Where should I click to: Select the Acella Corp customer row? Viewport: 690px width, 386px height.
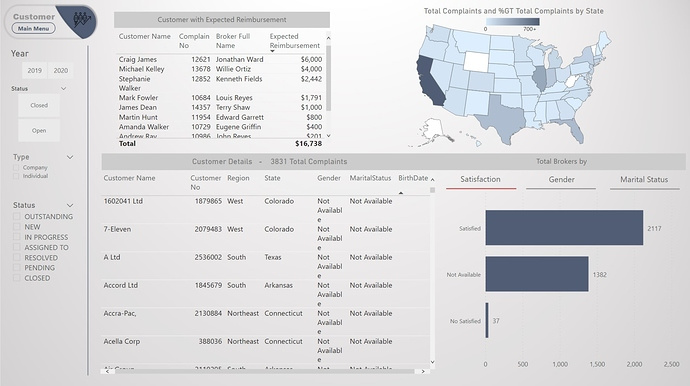[265, 350]
